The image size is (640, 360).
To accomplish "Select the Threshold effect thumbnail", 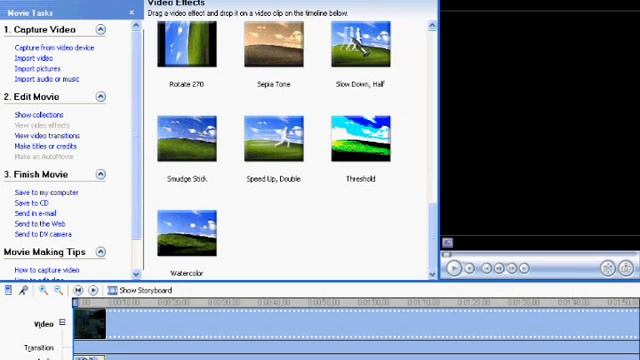I will point(361,139).
